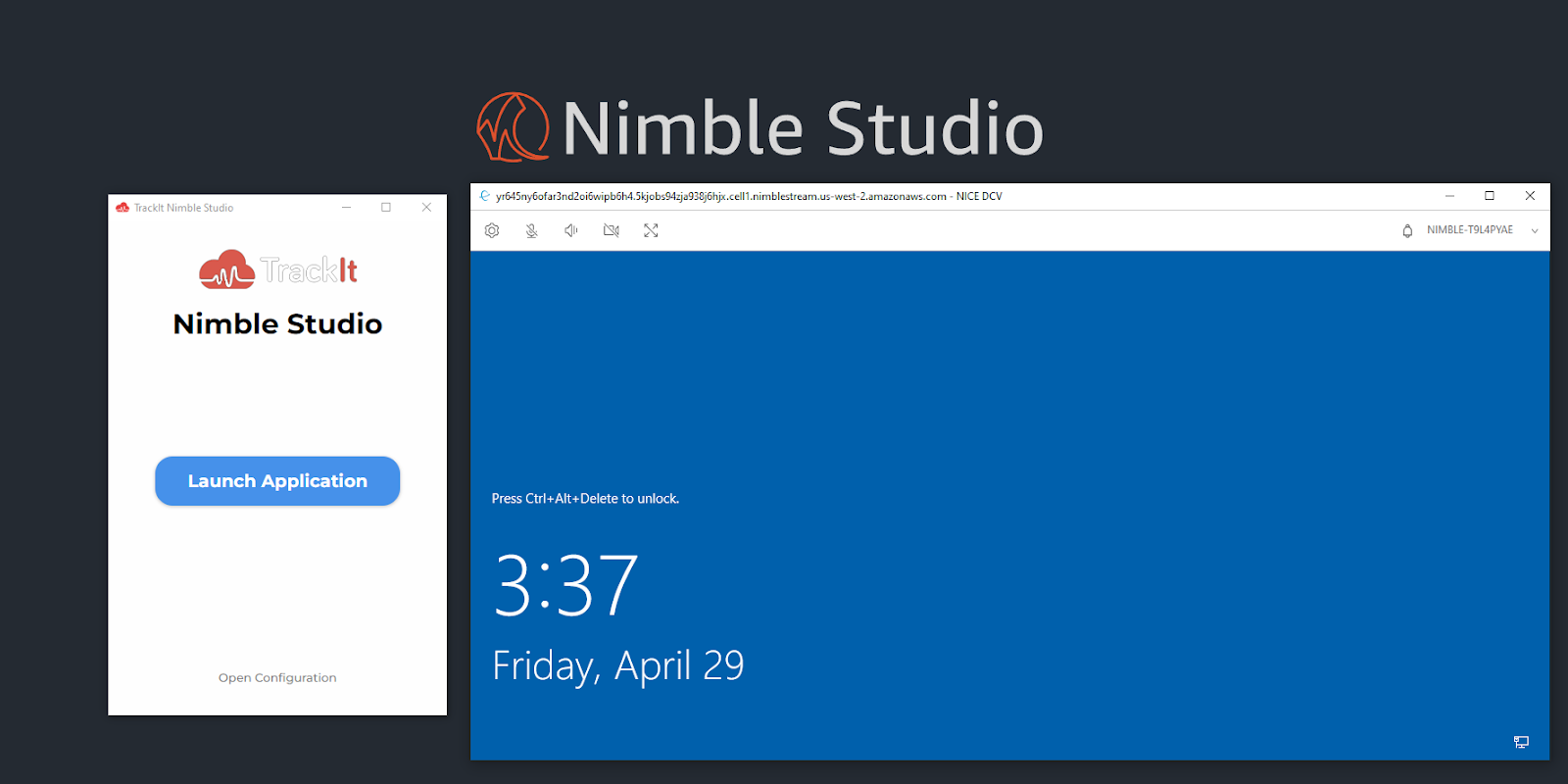Image resolution: width=1568 pixels, height=784 pixels.
Task: Toggle the microphone mute icon
Action: [x=531, y=230]
